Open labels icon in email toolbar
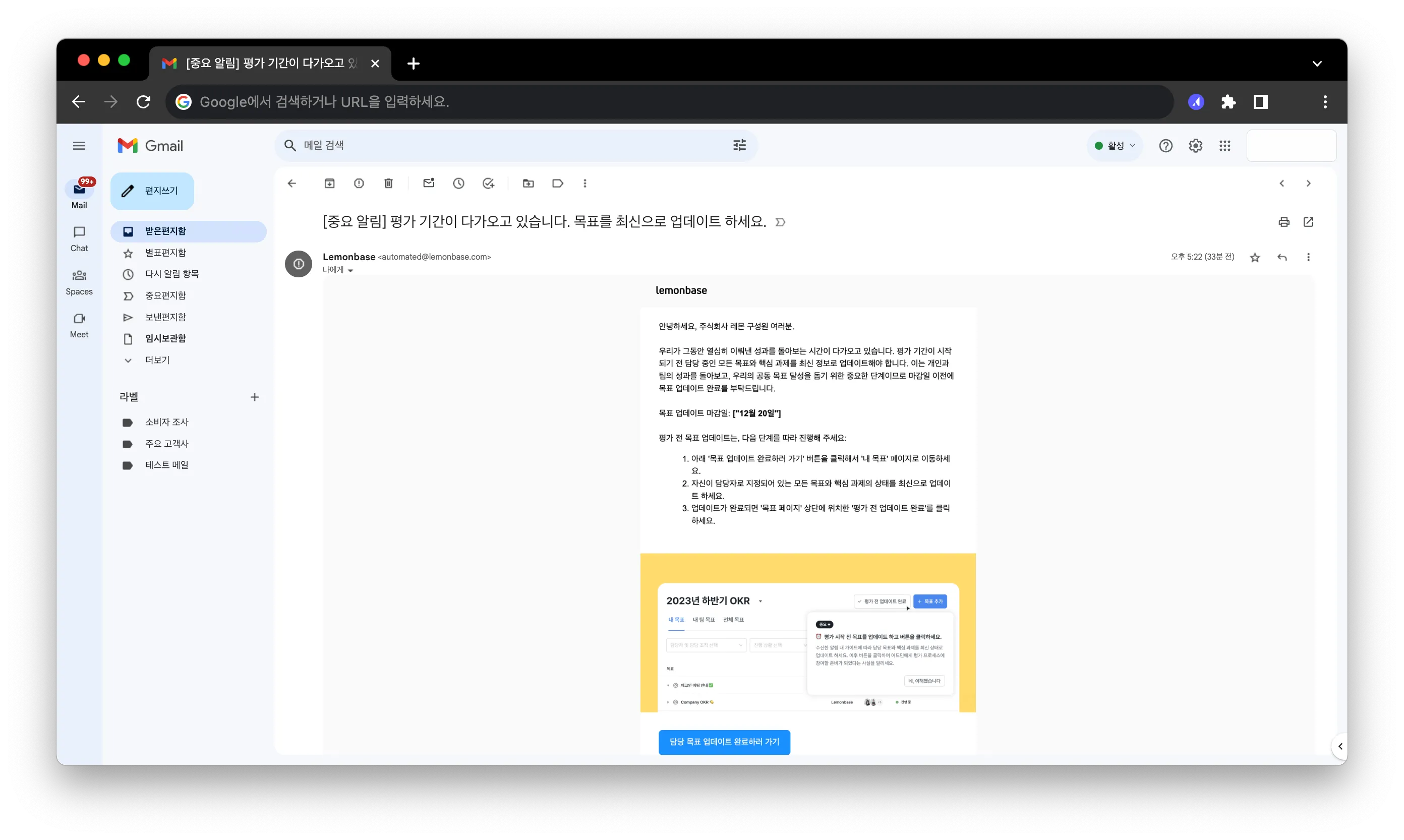This screenshot has width=1404, height=840. [x=558, y=184]
